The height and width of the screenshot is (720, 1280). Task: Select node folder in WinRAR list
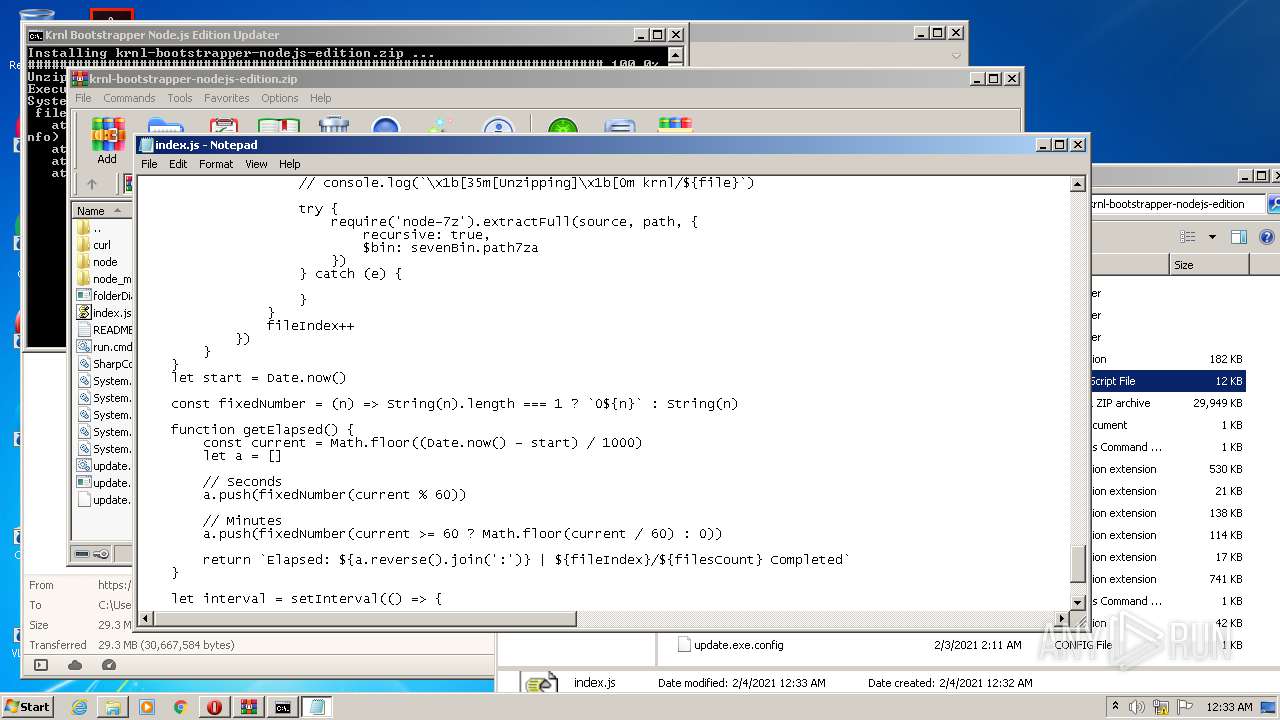[x=104, y=262]
